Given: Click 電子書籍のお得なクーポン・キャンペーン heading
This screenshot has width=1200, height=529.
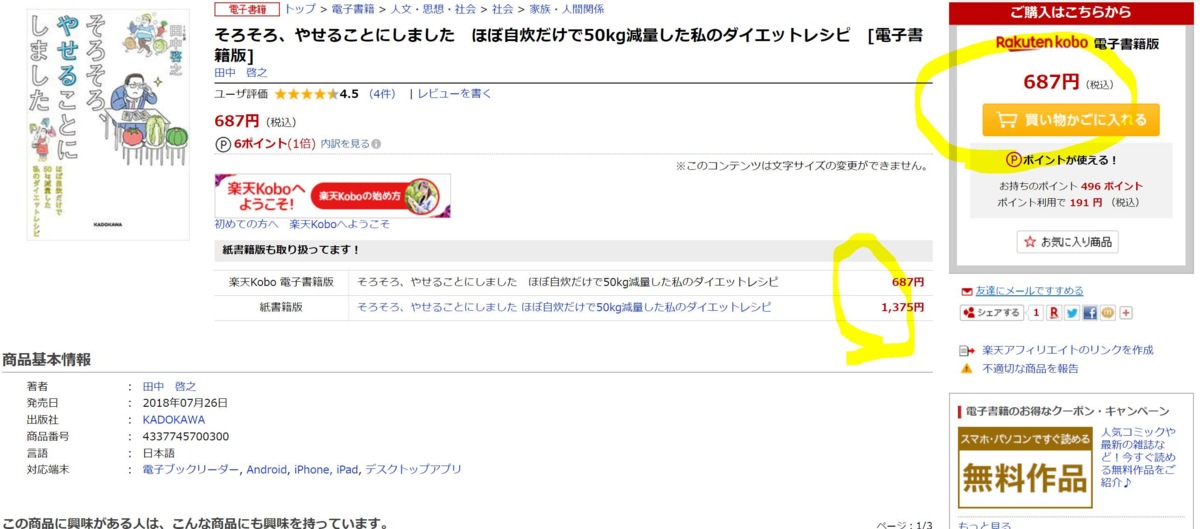Looking at the screenshot, I should (x=1067, y=411).
